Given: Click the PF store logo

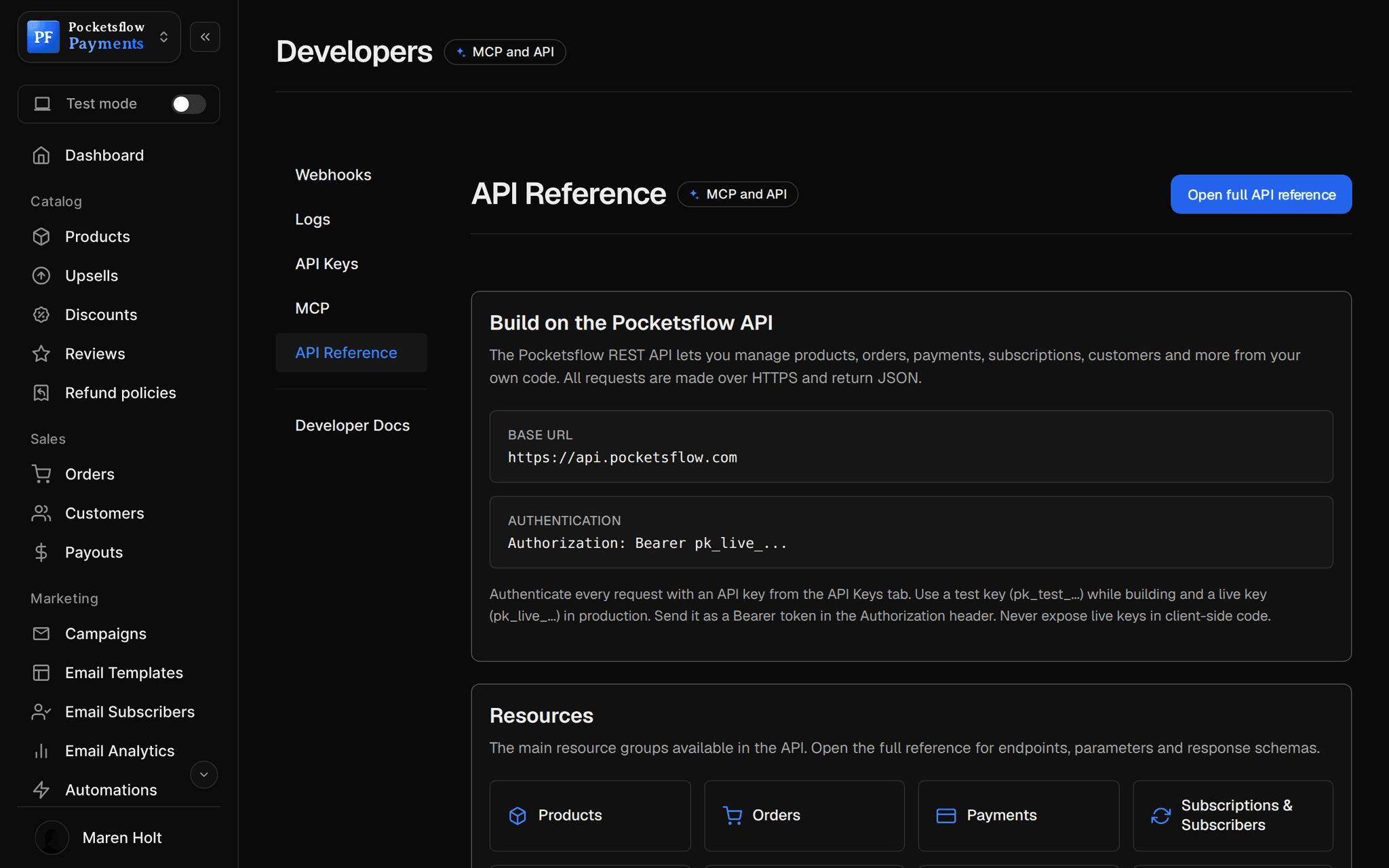Looking at the screenshot, I should pyautogui.click(x=43, y=37).
